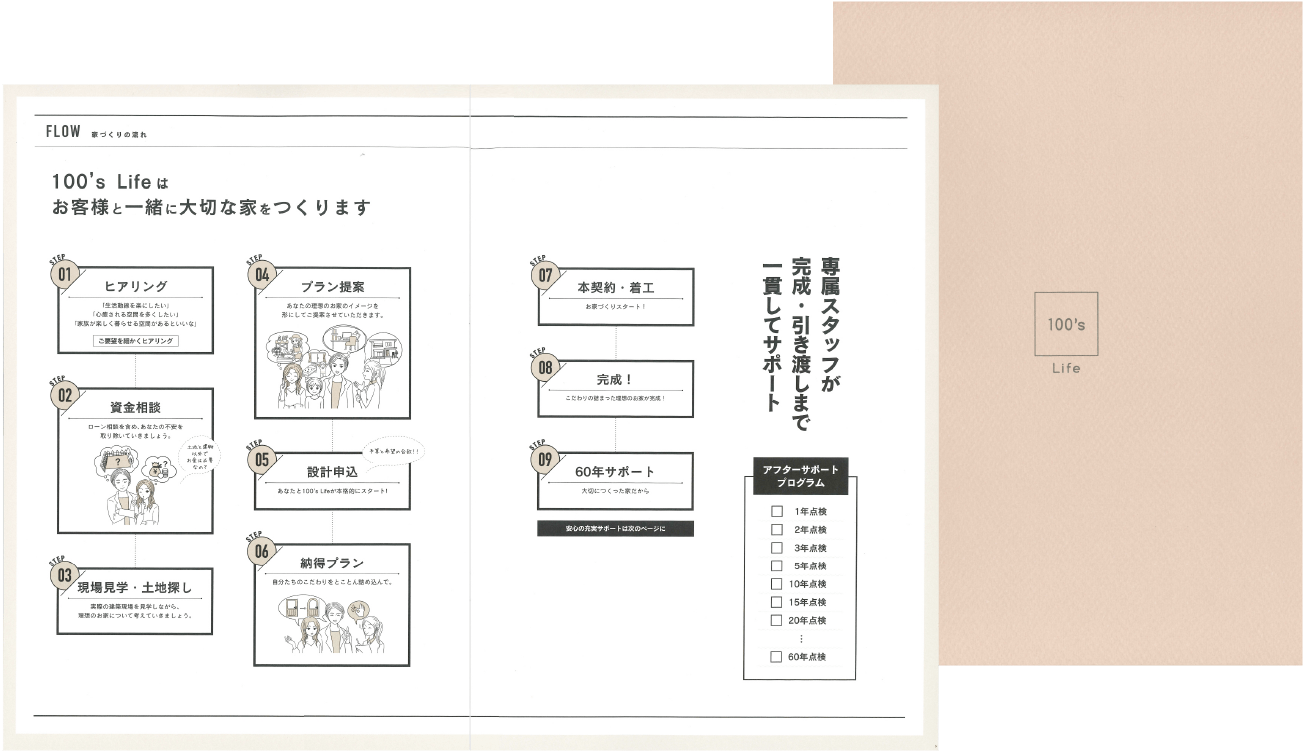Toggle the 5年点検 checkbox
Screen dimensions: 1304x752
tap(776, 566)
